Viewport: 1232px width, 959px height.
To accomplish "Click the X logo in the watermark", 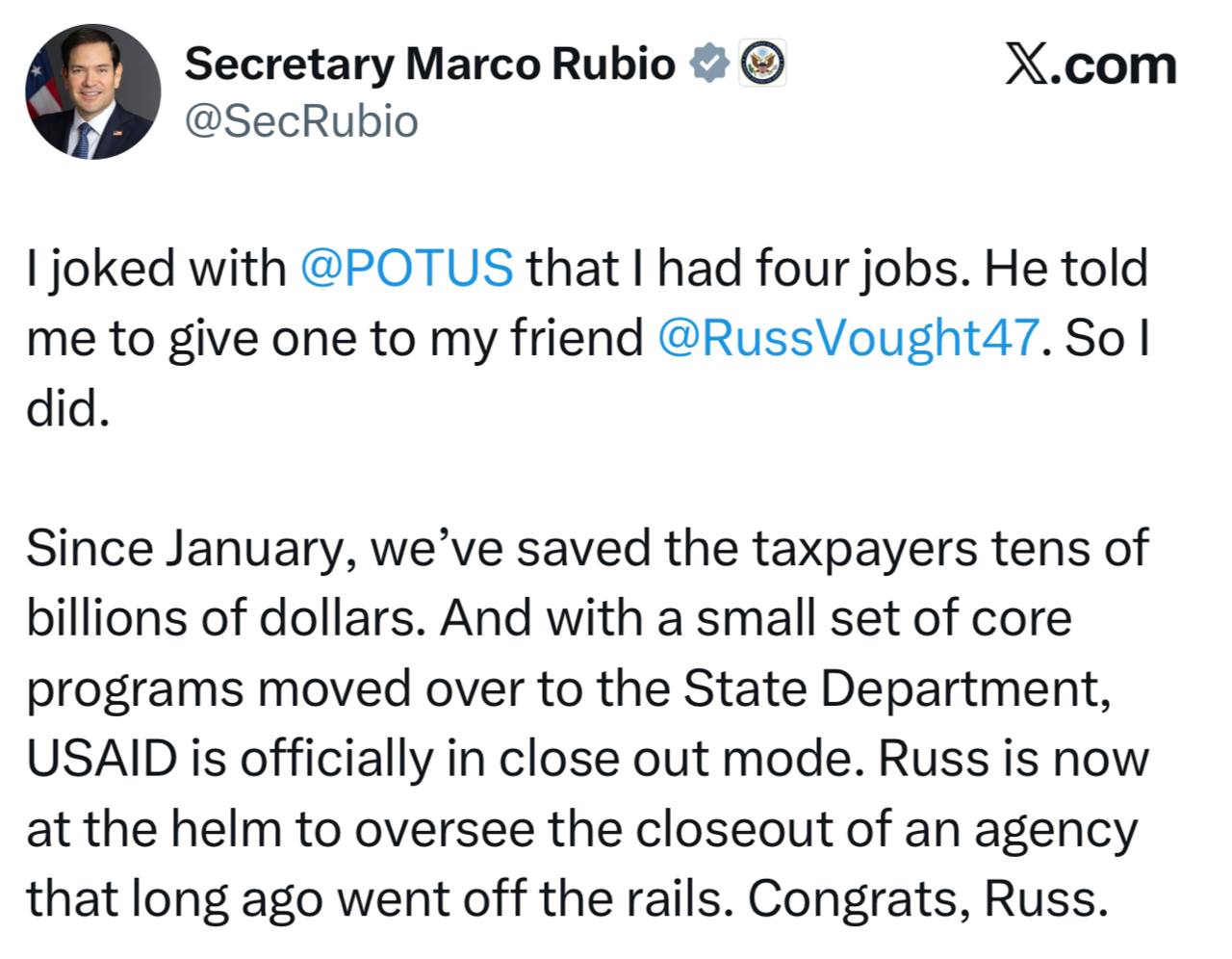I will pyautogui.click(x=1026, y=65).
